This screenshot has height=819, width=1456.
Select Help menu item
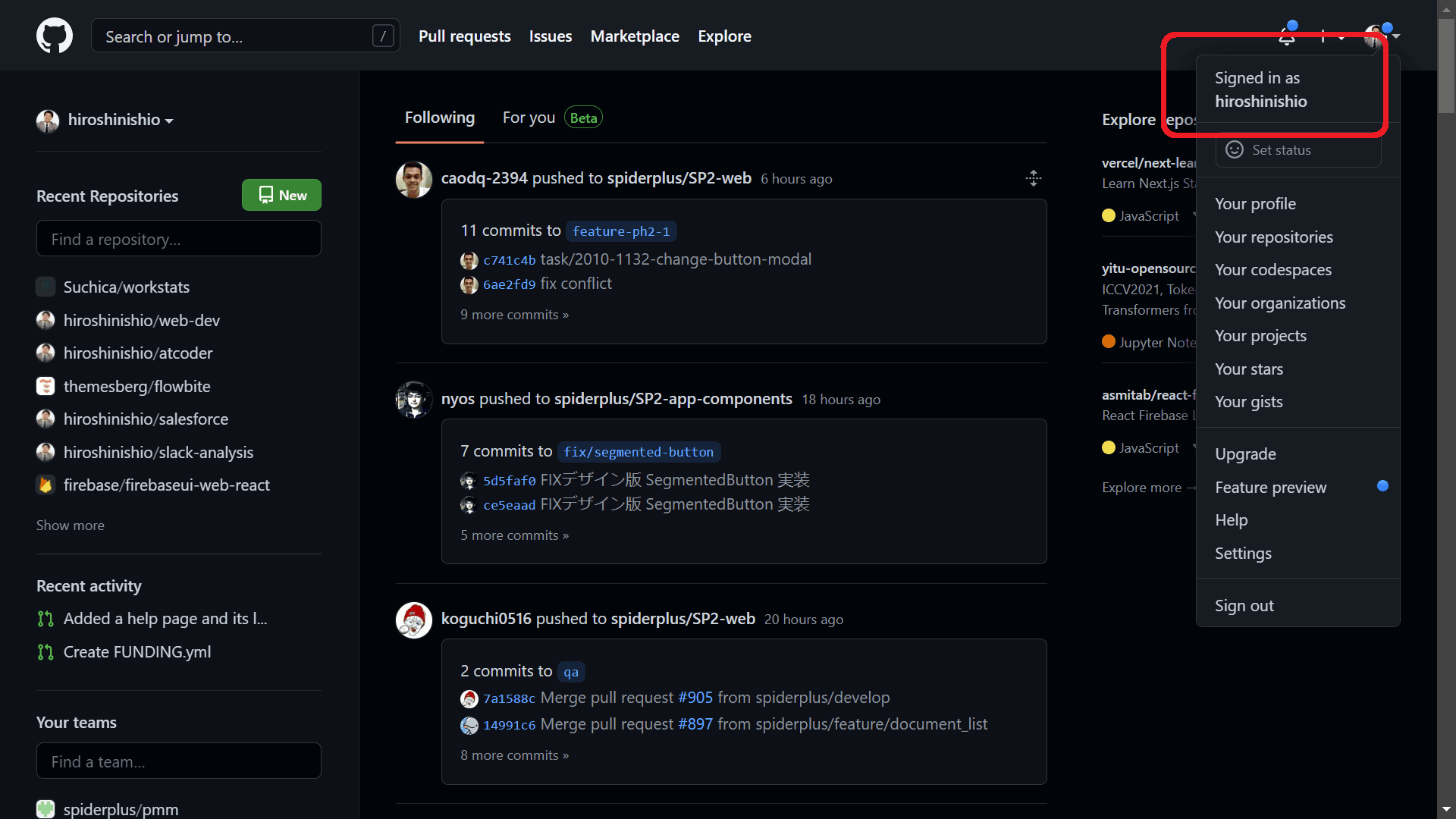(x=1298, y=519)
